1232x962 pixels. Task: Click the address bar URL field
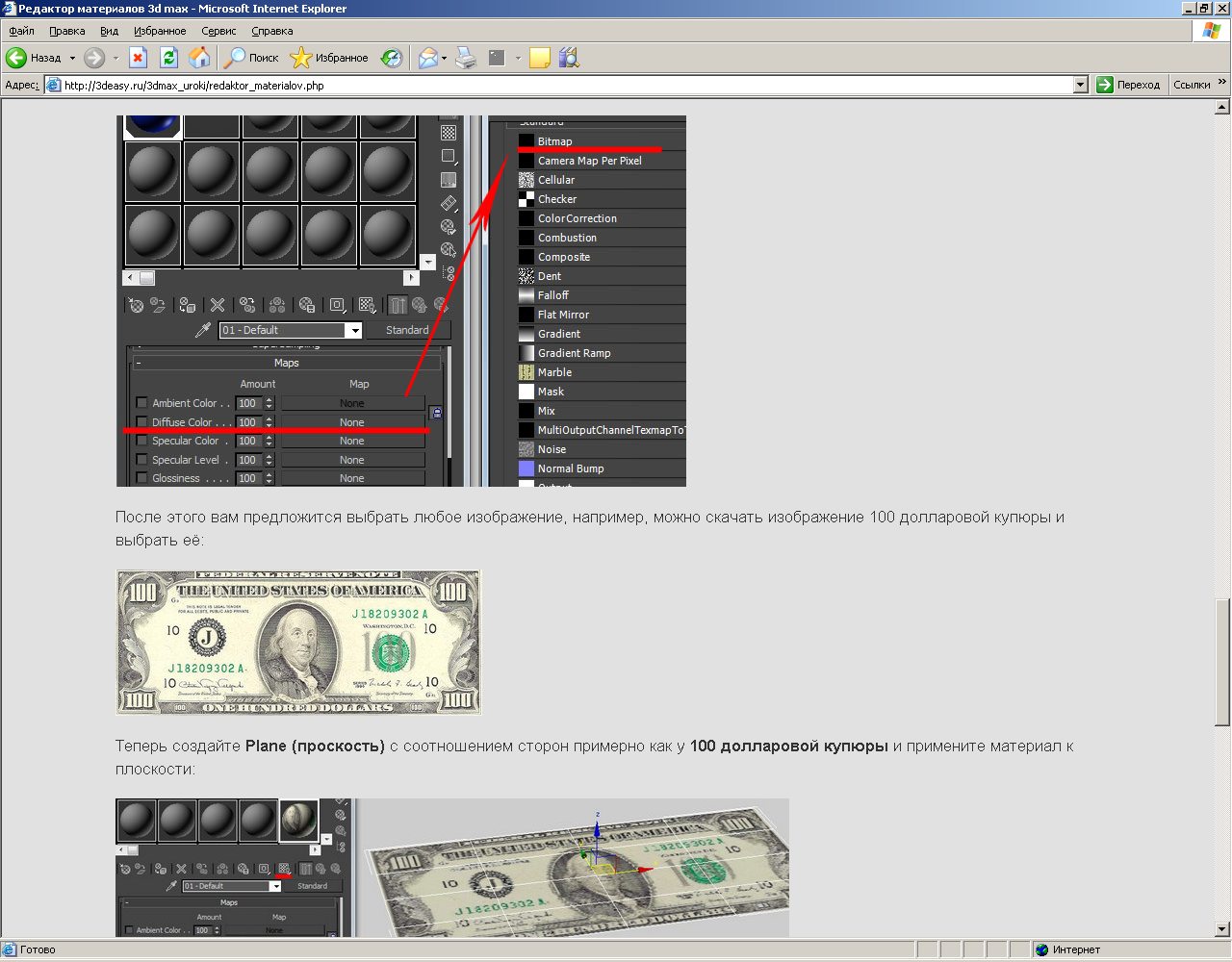pos(567,85)
